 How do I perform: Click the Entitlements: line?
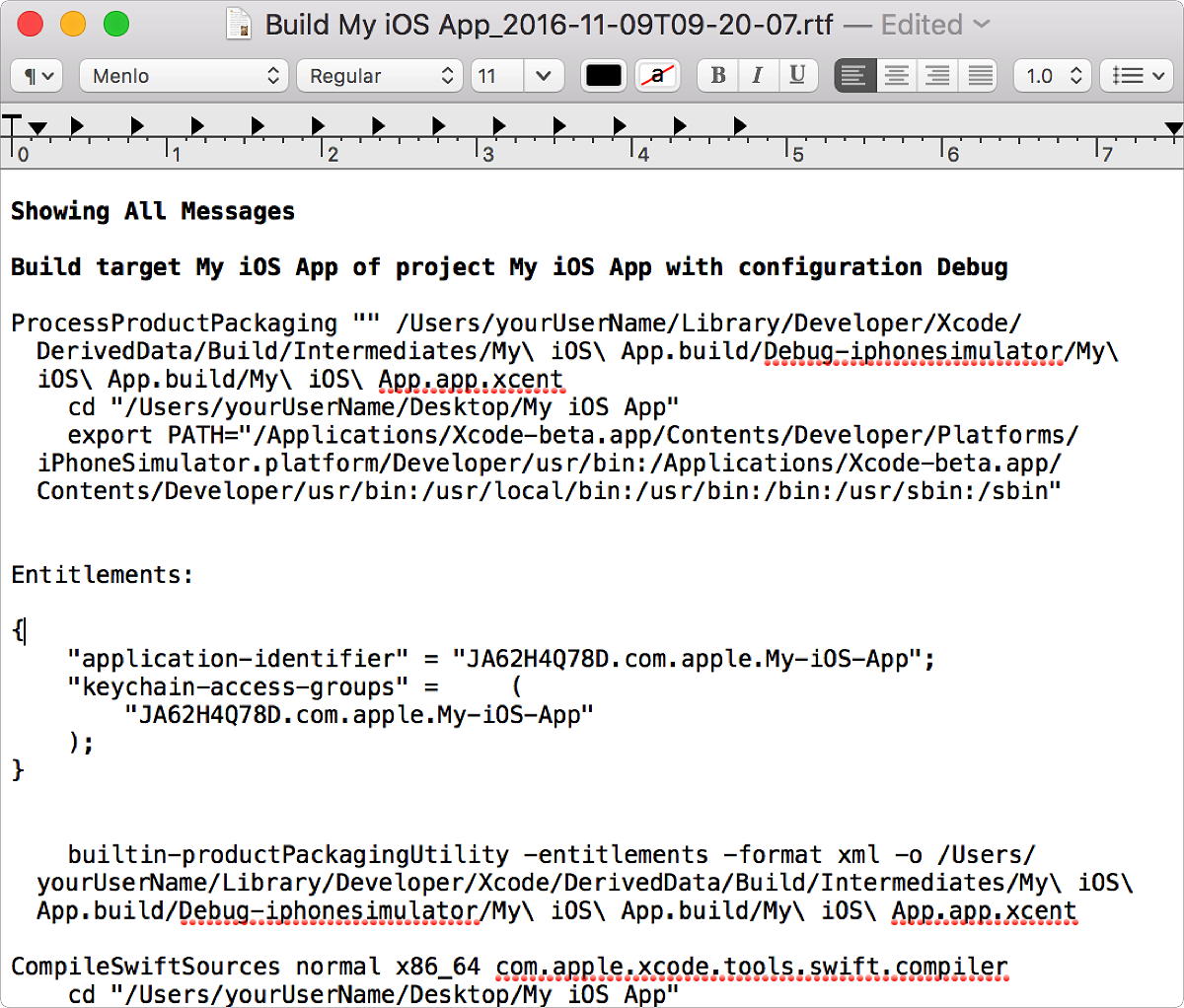(103, 575)
